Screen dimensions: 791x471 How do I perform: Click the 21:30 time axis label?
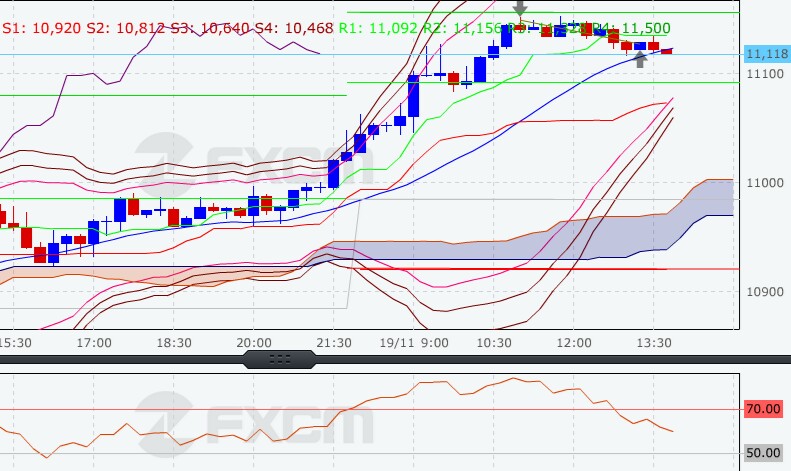coord(334,343)
